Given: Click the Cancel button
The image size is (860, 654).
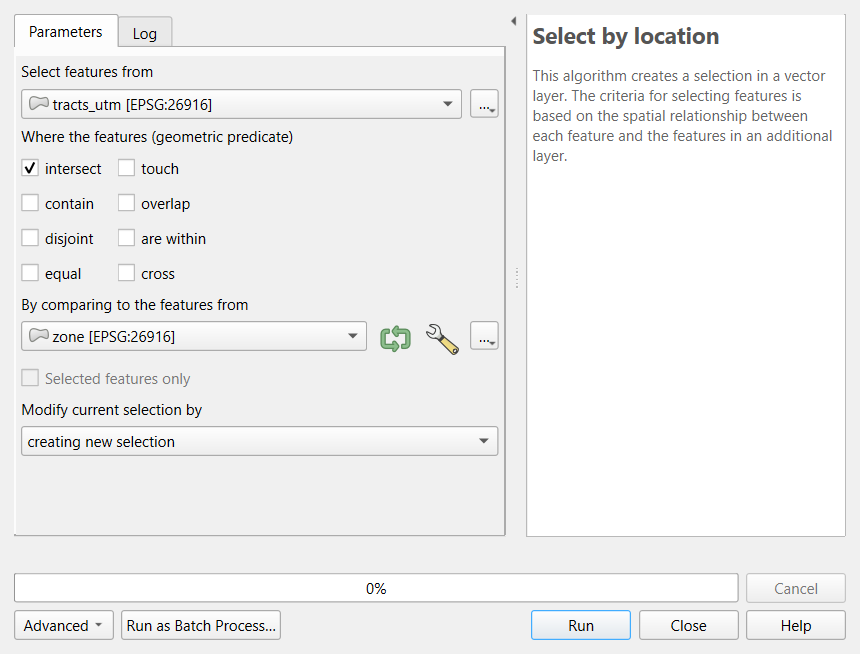Looking at the screenshot, I should [x=796, y=588].
